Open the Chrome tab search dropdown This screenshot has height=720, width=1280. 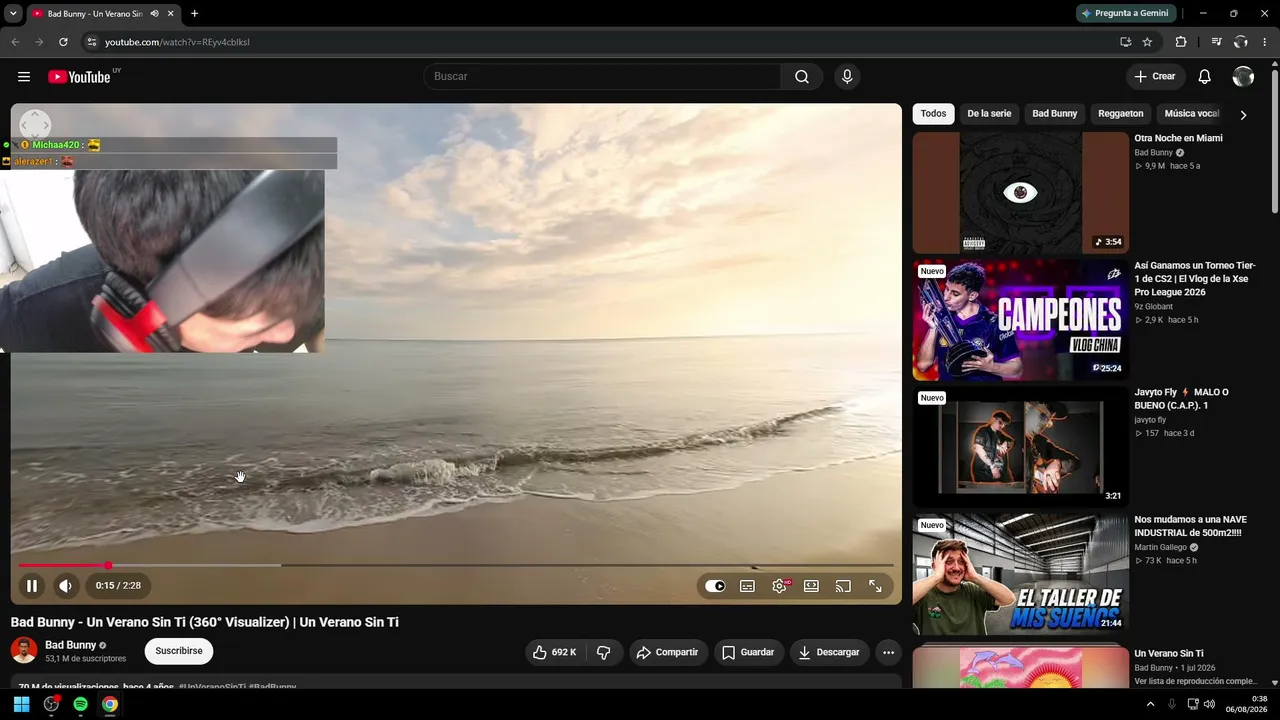pyautogui.click(x=13, y=13)
